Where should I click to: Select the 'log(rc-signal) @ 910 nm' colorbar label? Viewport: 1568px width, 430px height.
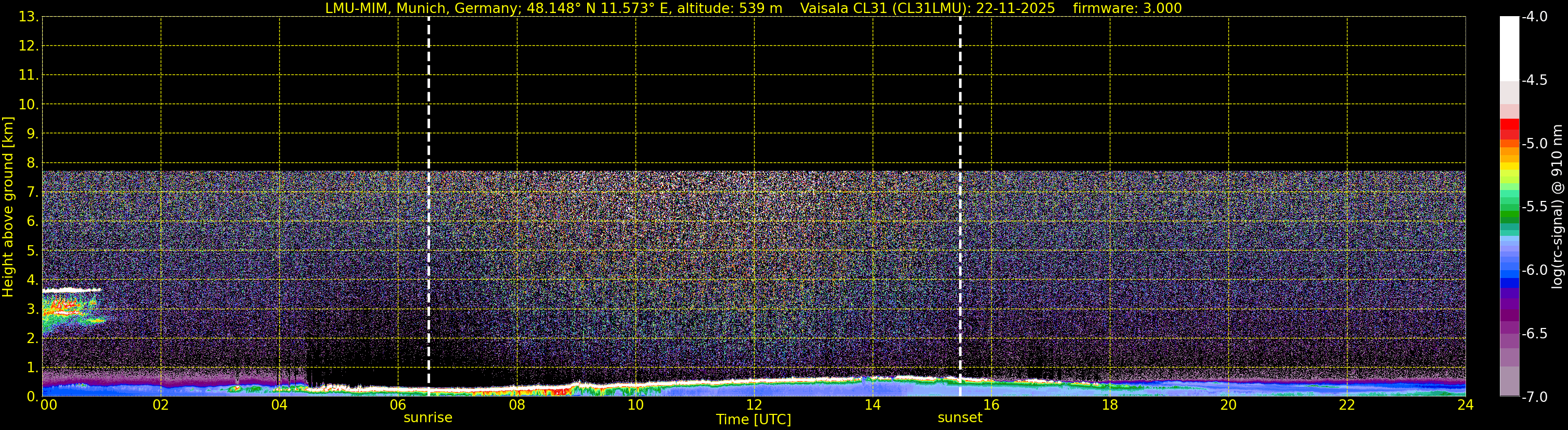(x=1557, y=207)
